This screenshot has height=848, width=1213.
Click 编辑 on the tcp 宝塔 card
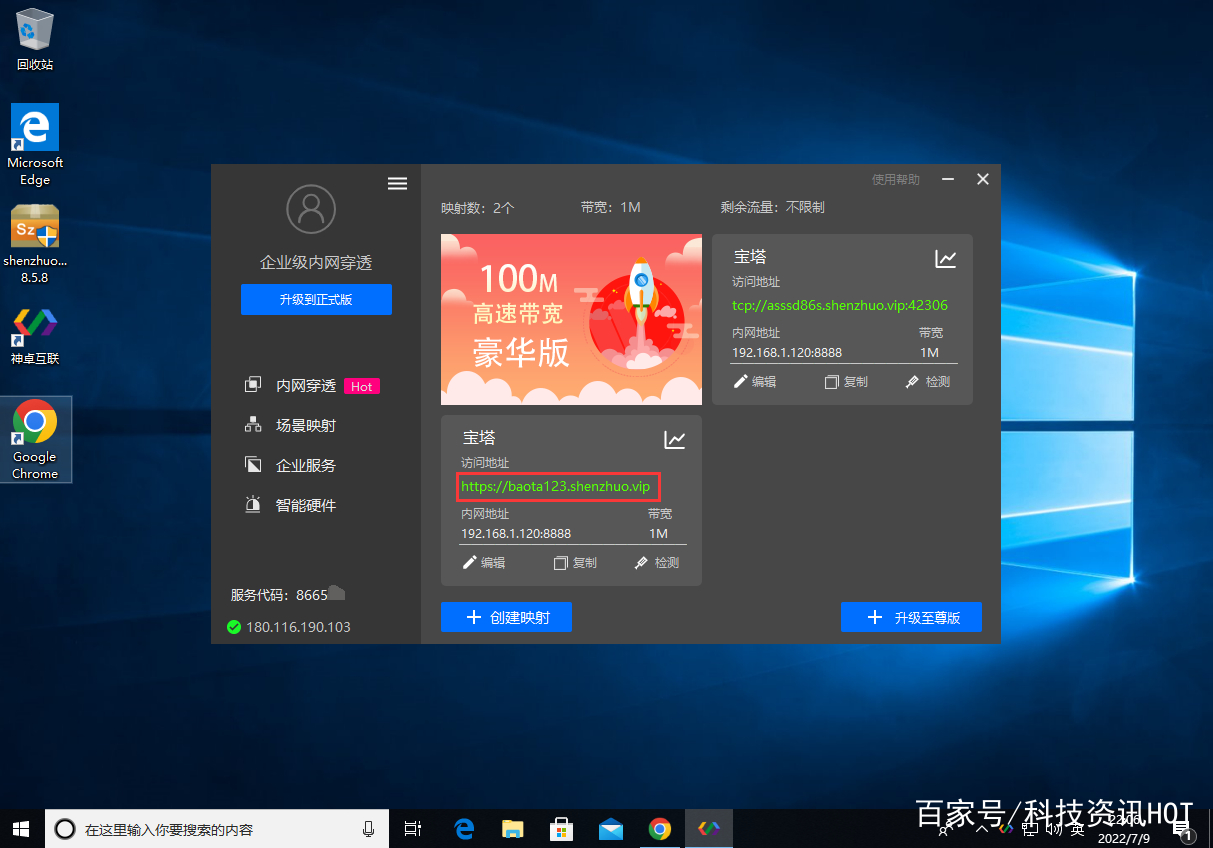click(x=755, y=382)
